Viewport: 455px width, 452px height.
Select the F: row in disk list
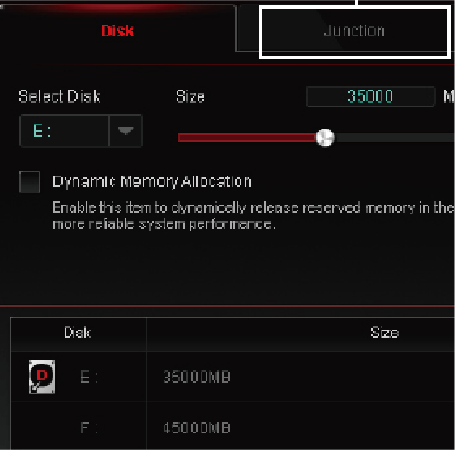tap(233, 427)
